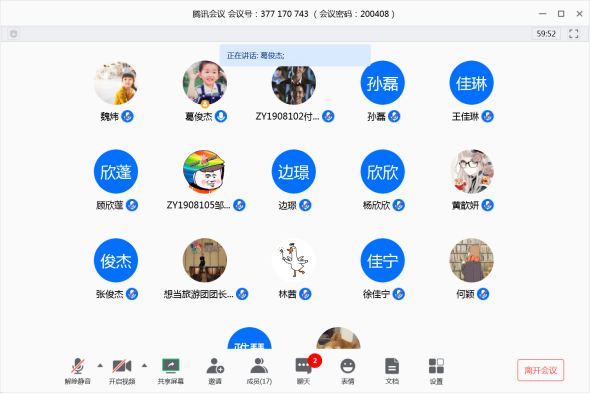
Task: Open the 设置 settings icon
Action: (436, 371)
